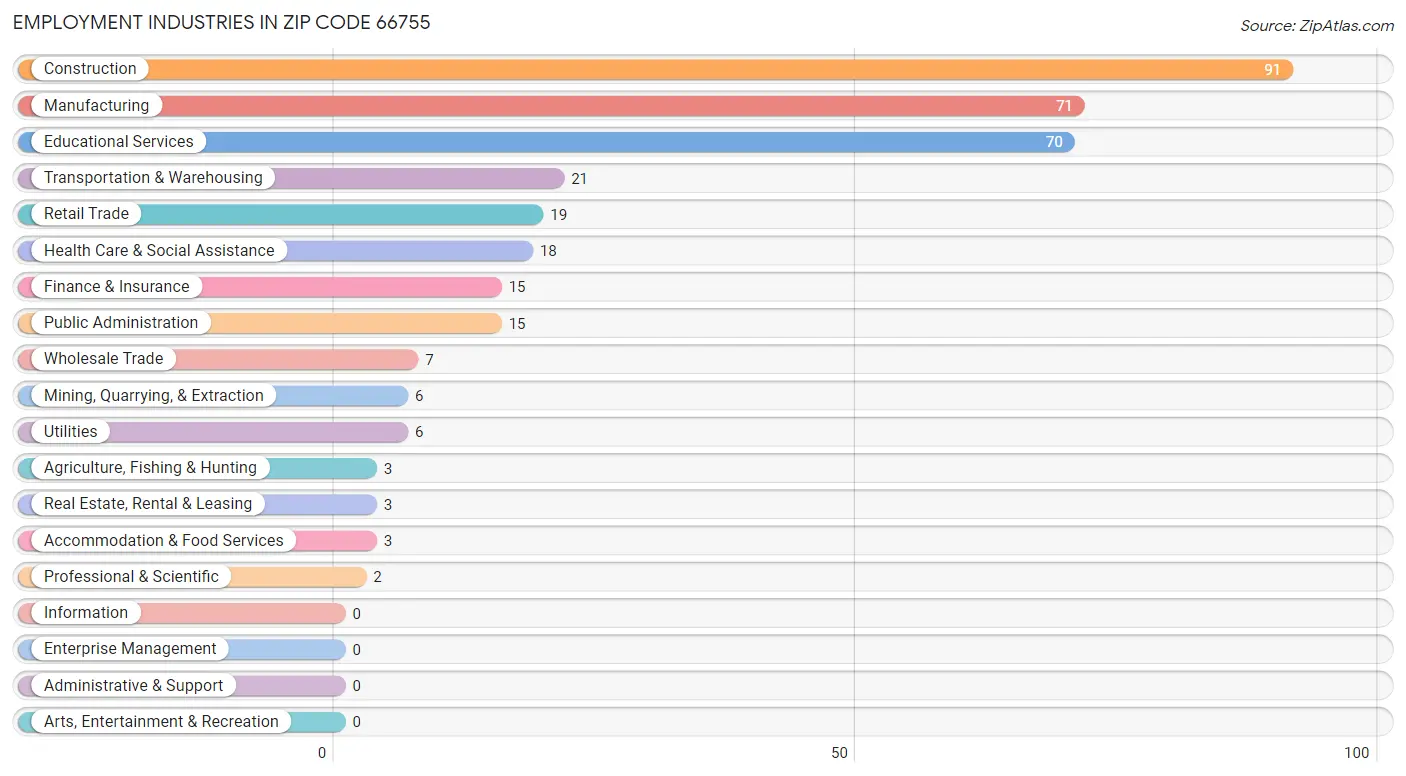The width and height of the screenshot is (1406, 776).
Task: Click Real Estate, Rental & Leasing label
Action: [148, 503]
